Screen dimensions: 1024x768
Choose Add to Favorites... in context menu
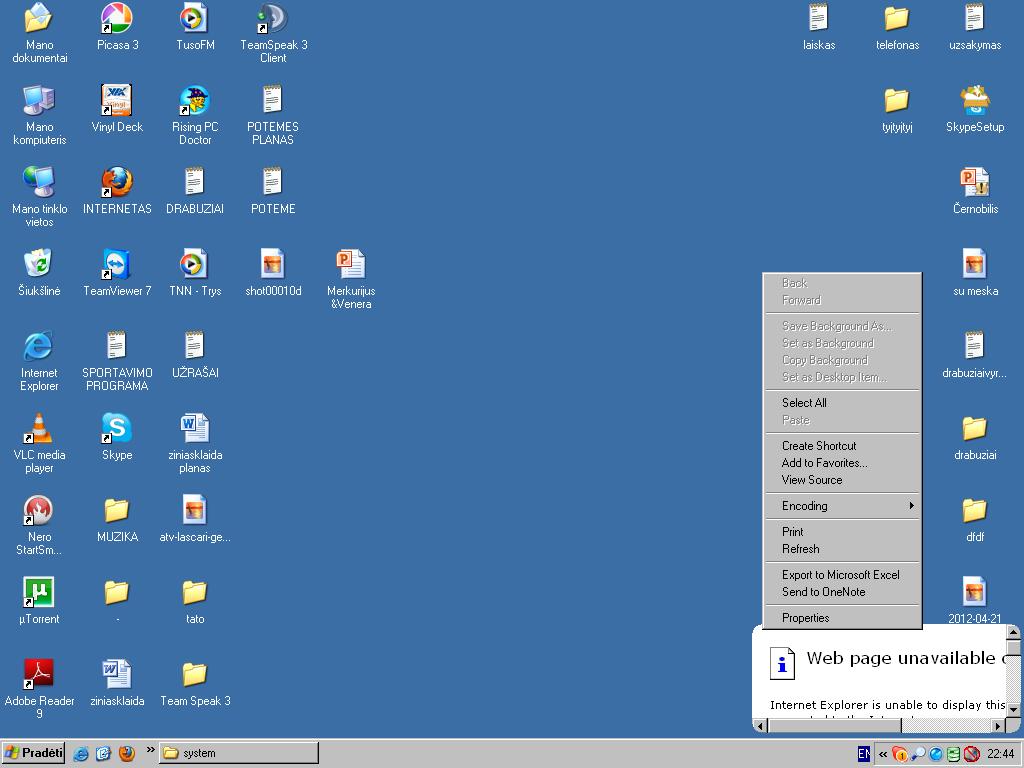842,463
